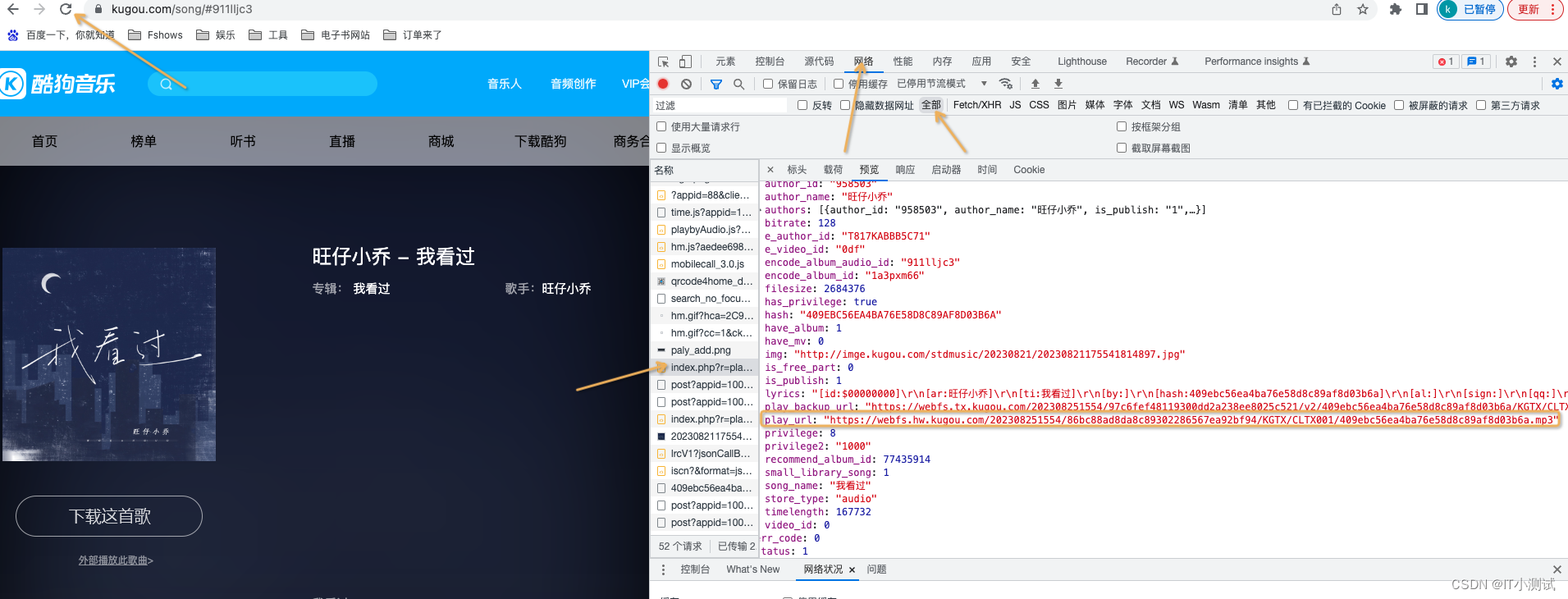The image size is (1568, 599).
Task: Enable the 保留日志 checkbox
Action: 768,84
